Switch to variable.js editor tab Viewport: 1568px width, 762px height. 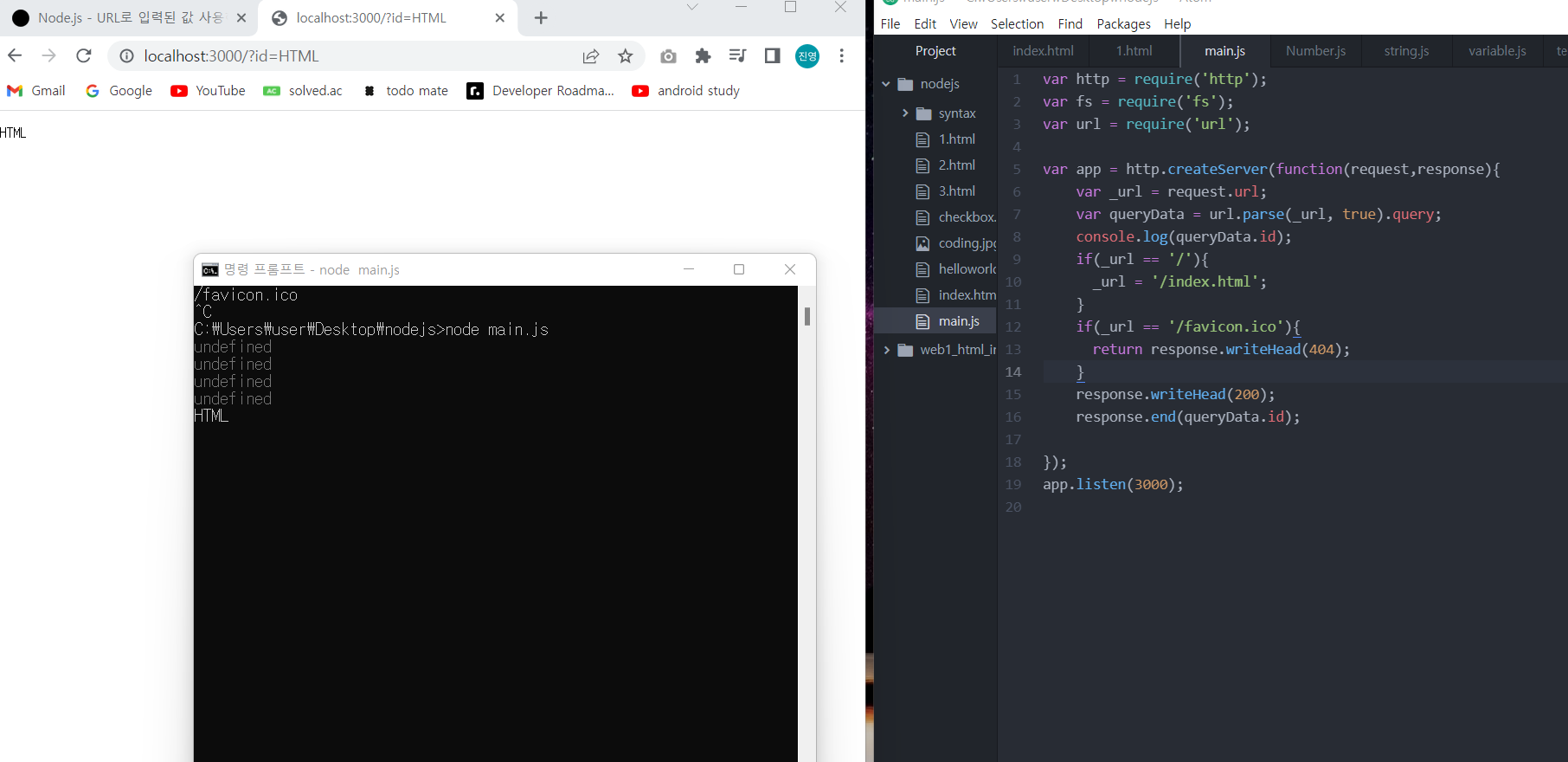pyautogui.click(x=1497, y=51)
